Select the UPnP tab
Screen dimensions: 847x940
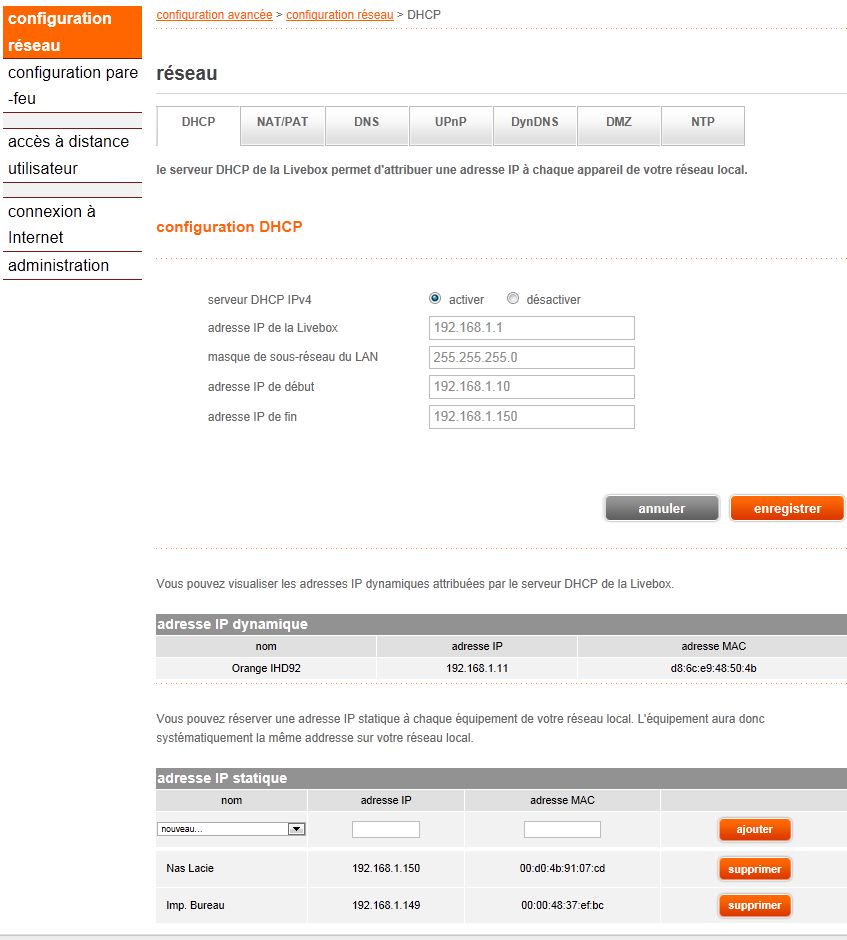tap(450, 123)
